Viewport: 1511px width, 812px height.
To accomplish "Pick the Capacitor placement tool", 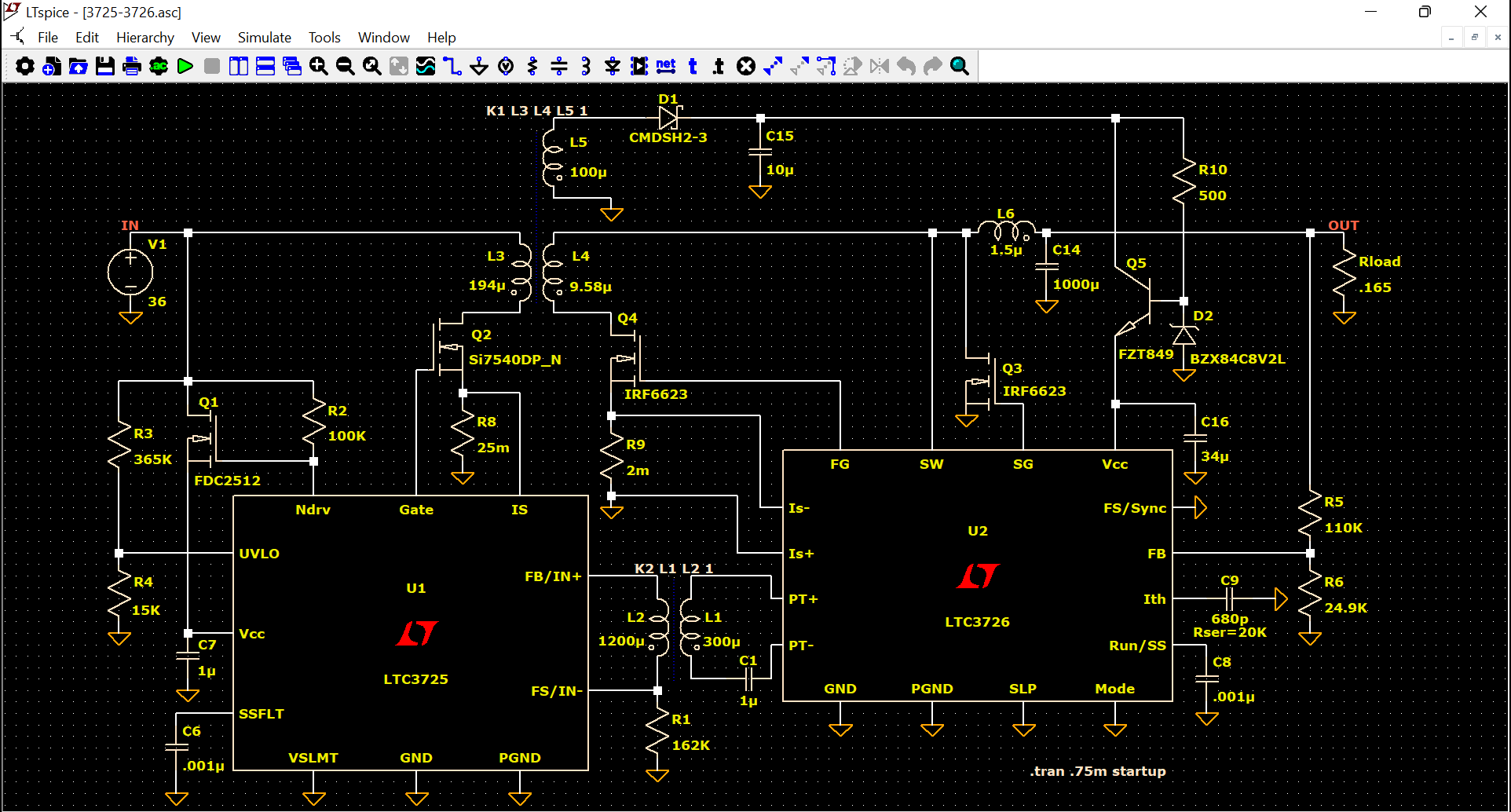I will [559, 67].
